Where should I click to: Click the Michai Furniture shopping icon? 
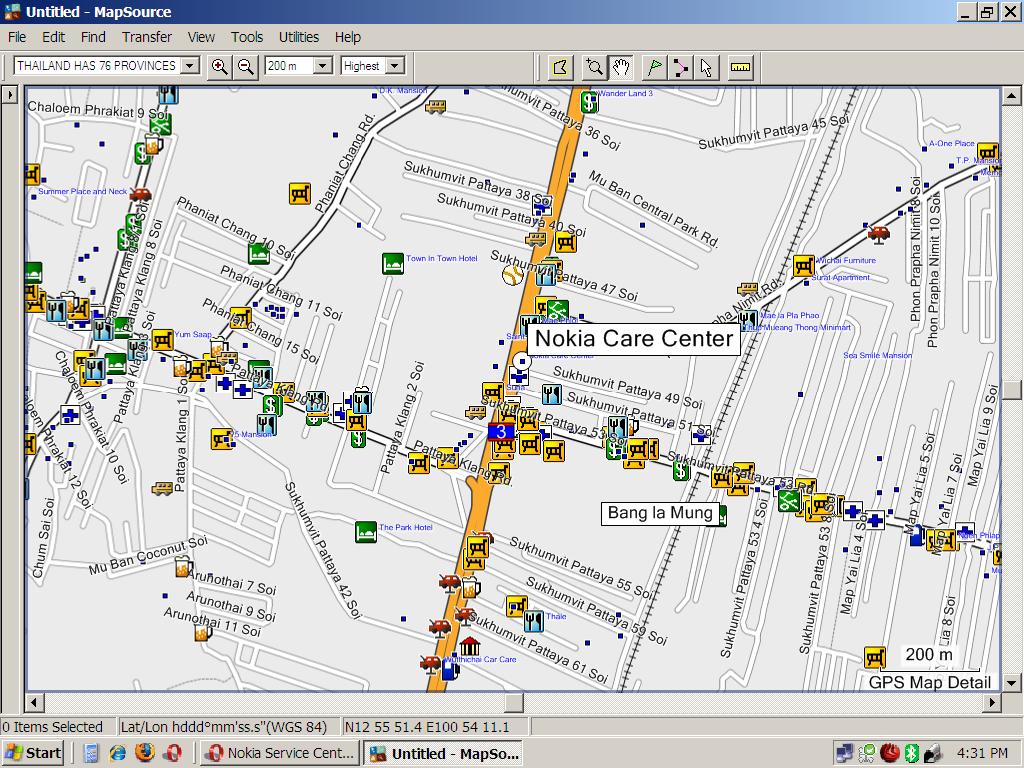[x=804, y=266]
